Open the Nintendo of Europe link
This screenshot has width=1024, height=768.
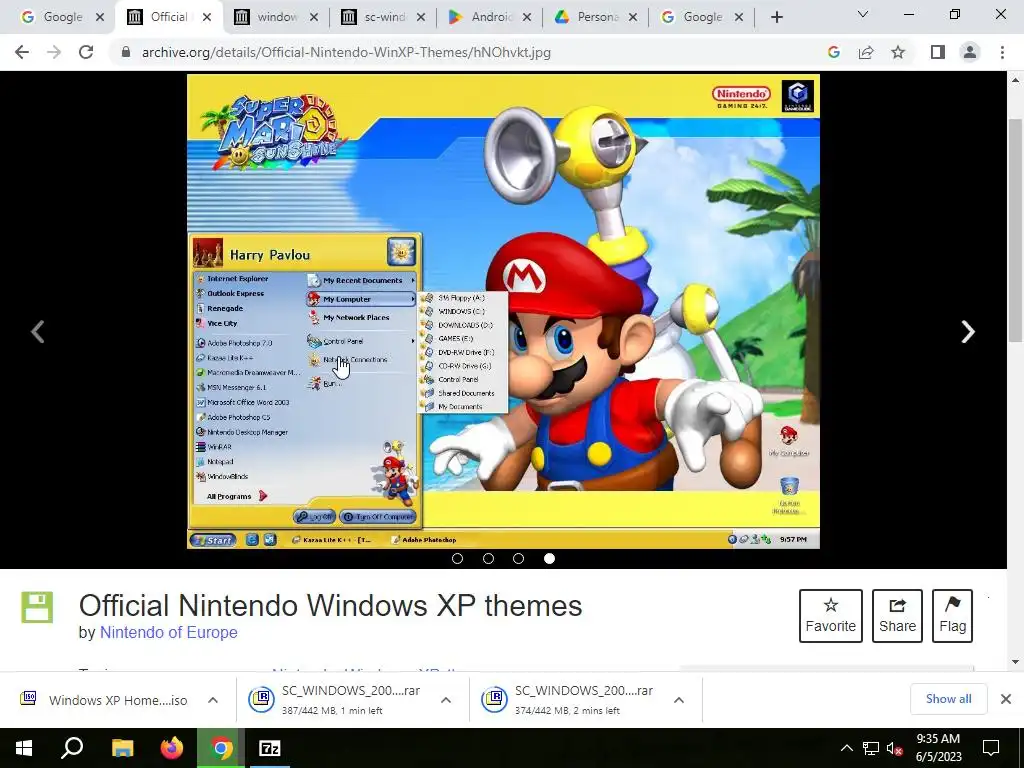coord(168,632)
